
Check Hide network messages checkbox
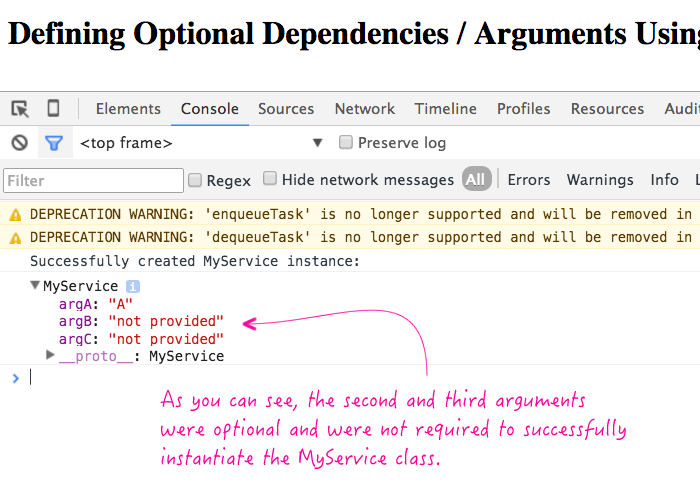[x=270, y=179]
